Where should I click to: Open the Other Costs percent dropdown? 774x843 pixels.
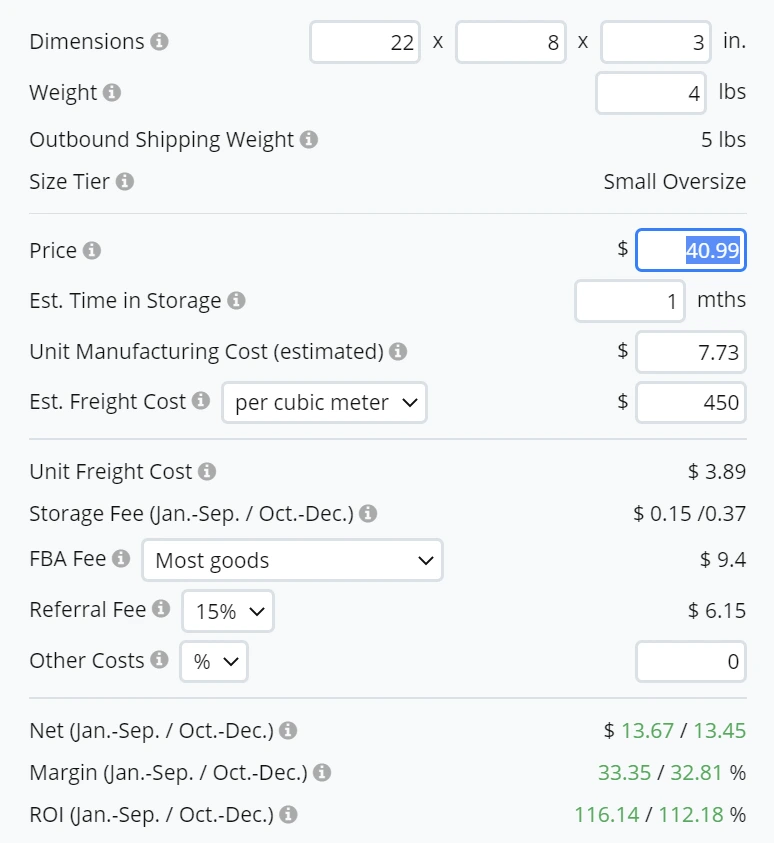tap(213, 661)
